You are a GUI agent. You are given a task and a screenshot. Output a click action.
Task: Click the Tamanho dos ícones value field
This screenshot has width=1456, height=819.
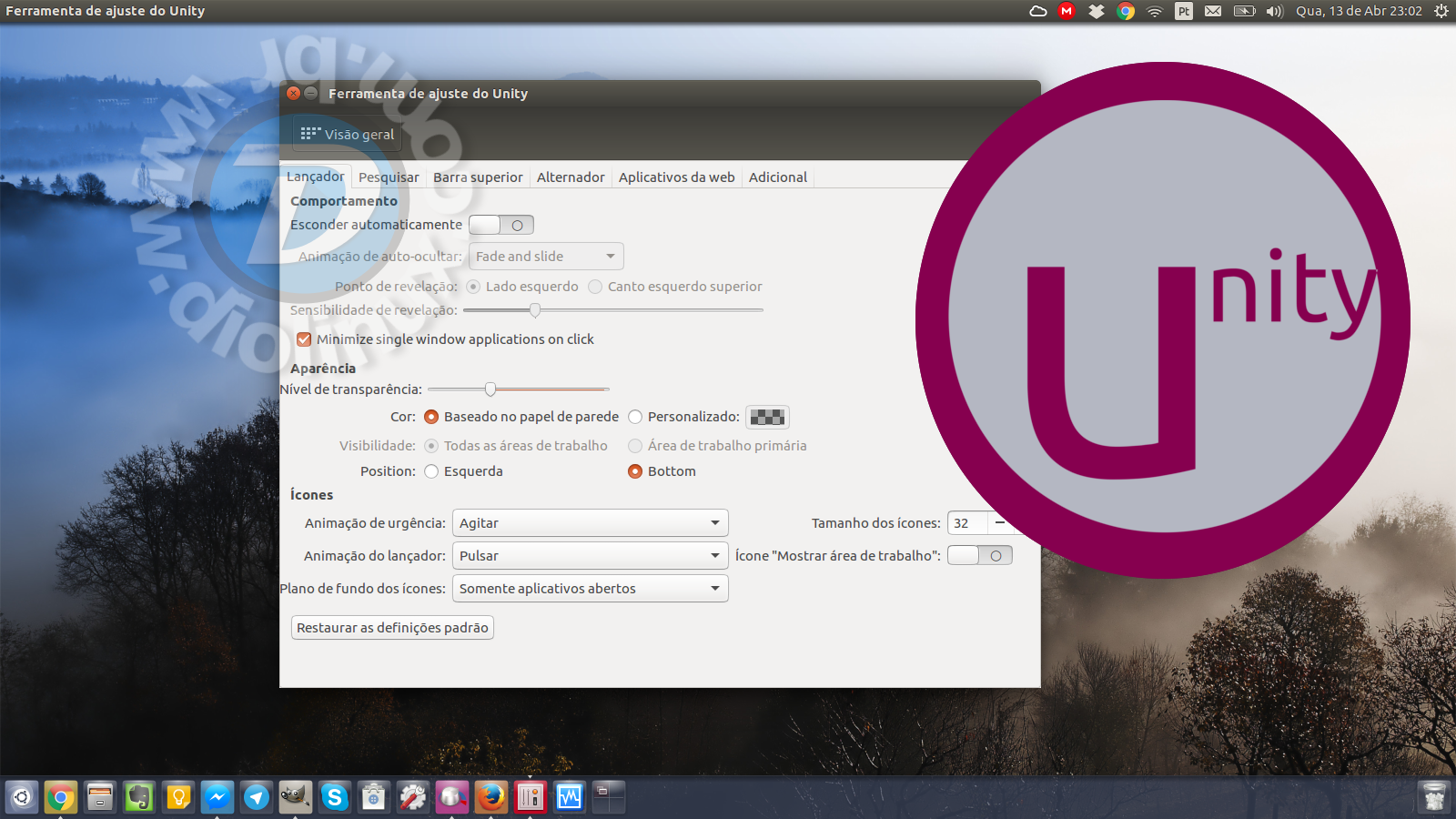tap(967, 523)
